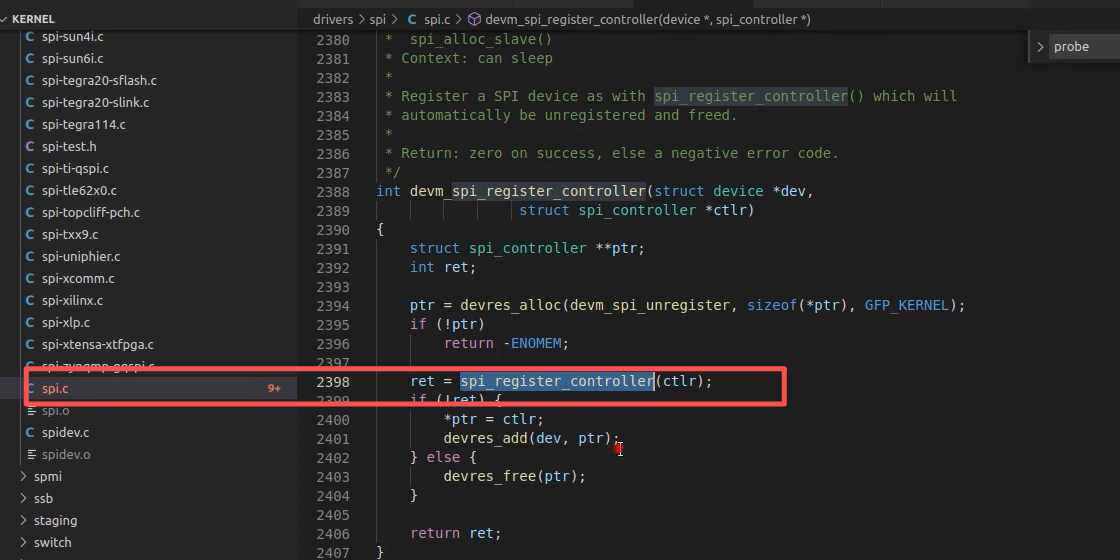Click 'struct spi_controller **ptr;' on line 2391
Image resolution: width=1120 pixels, height=560 pixels.
tap(527, 249)
